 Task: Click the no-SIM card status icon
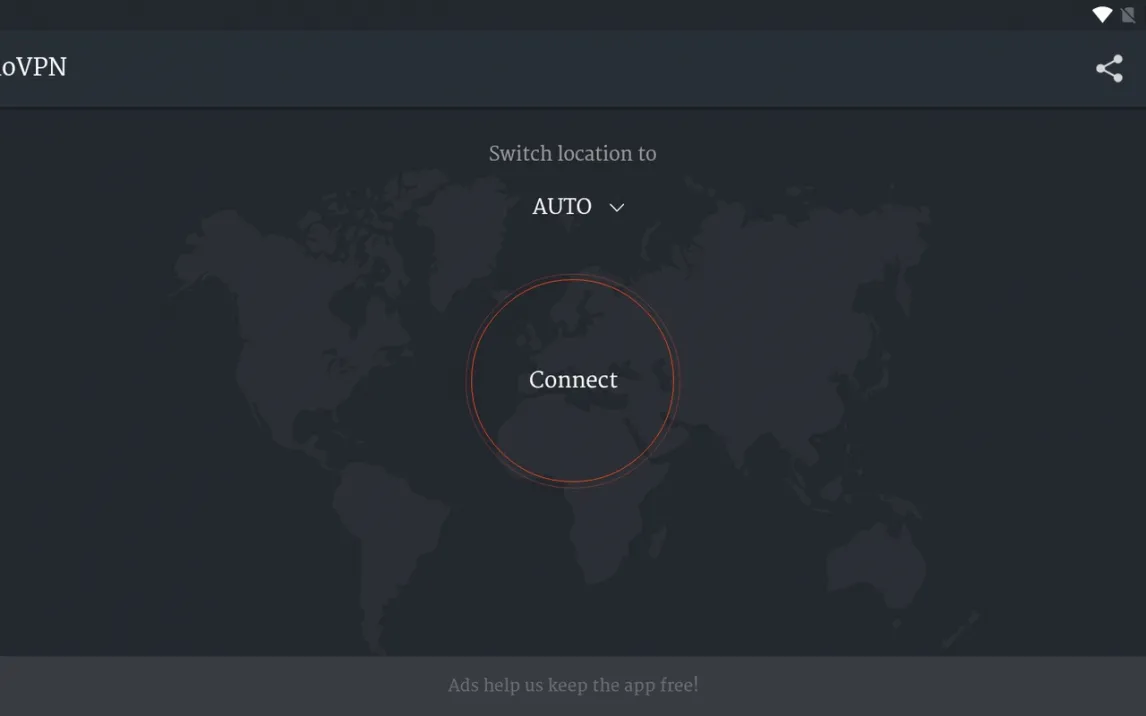(x=1128, y=14)
